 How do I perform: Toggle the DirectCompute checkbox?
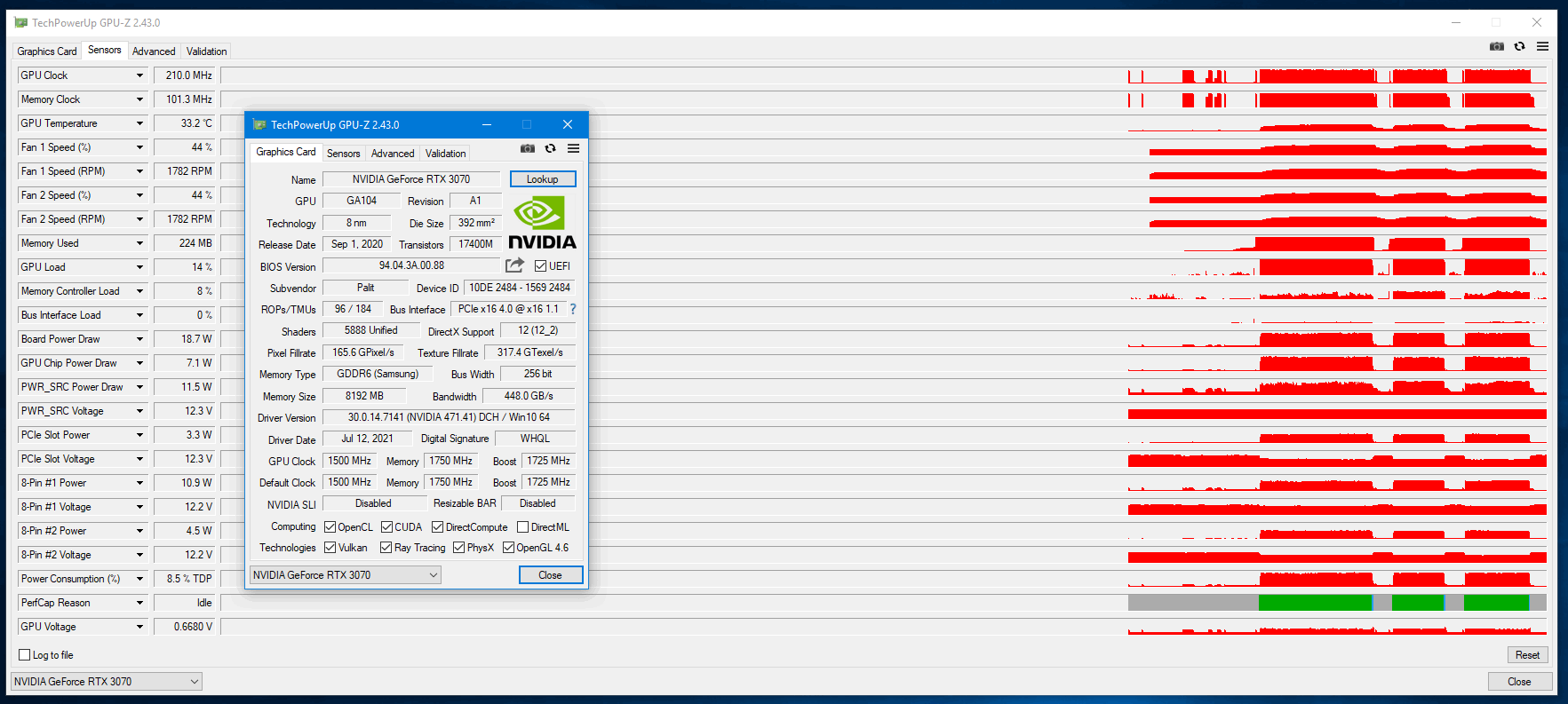(437, 526)
